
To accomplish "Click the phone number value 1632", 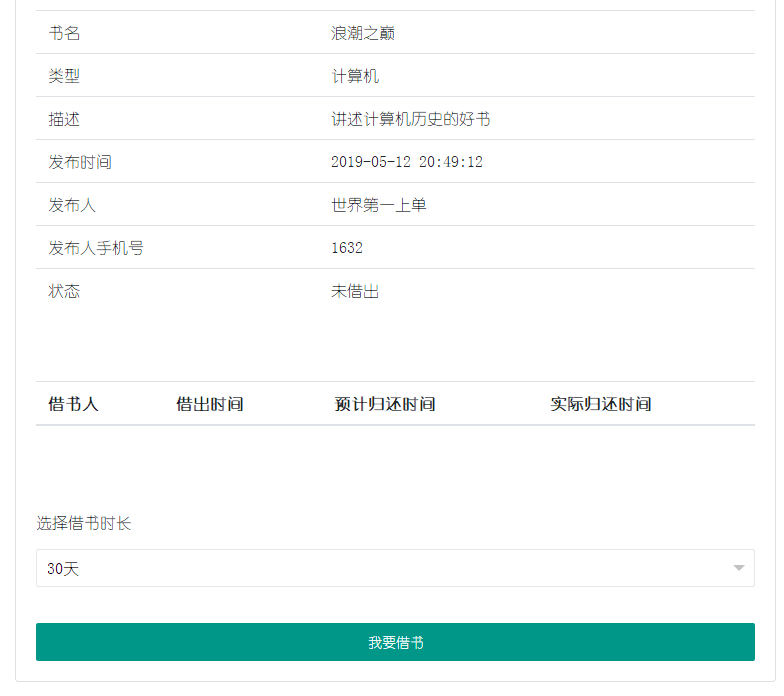I will click(x=347, y=248).
